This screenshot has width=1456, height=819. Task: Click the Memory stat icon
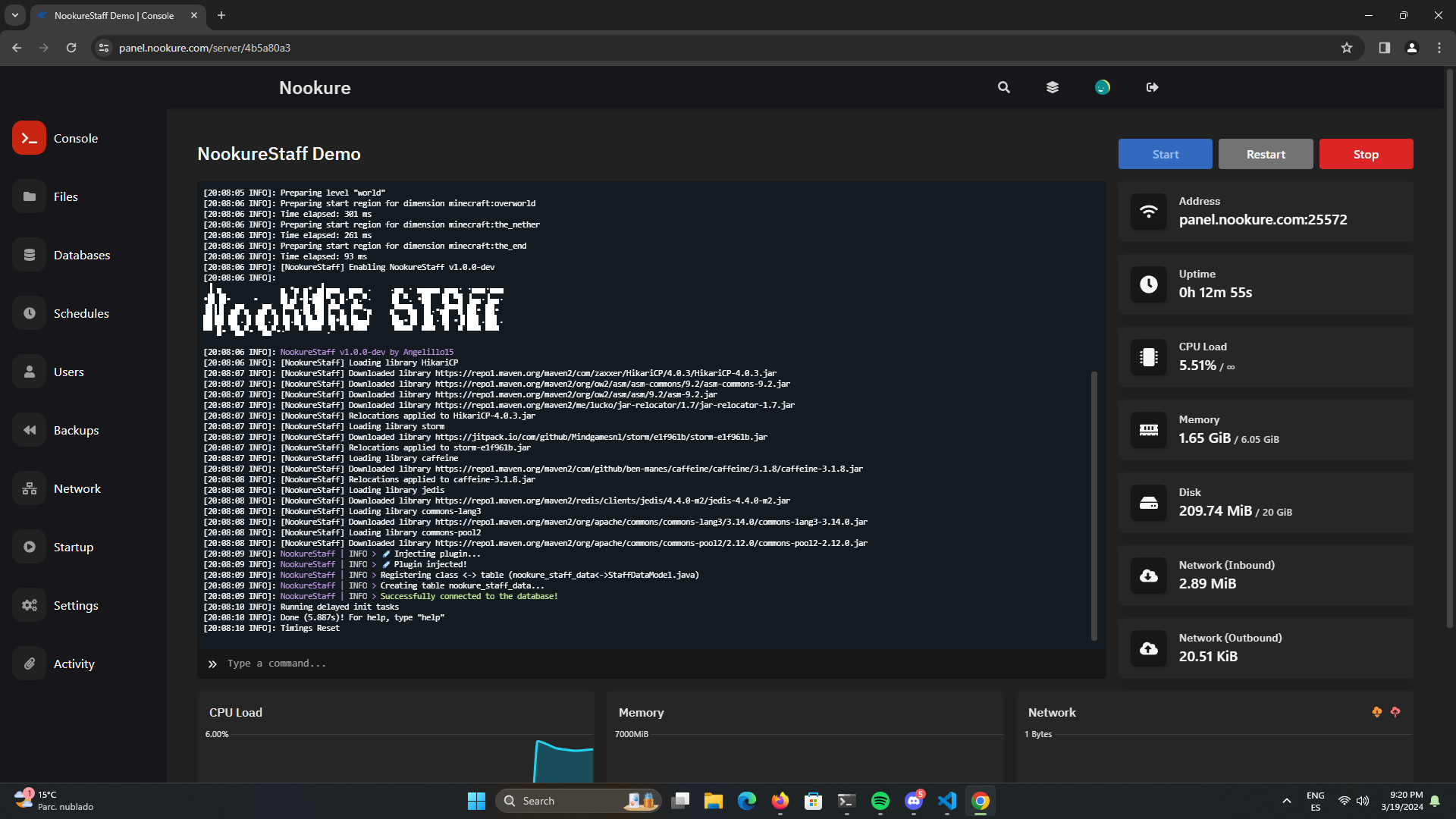(1149, 430)
